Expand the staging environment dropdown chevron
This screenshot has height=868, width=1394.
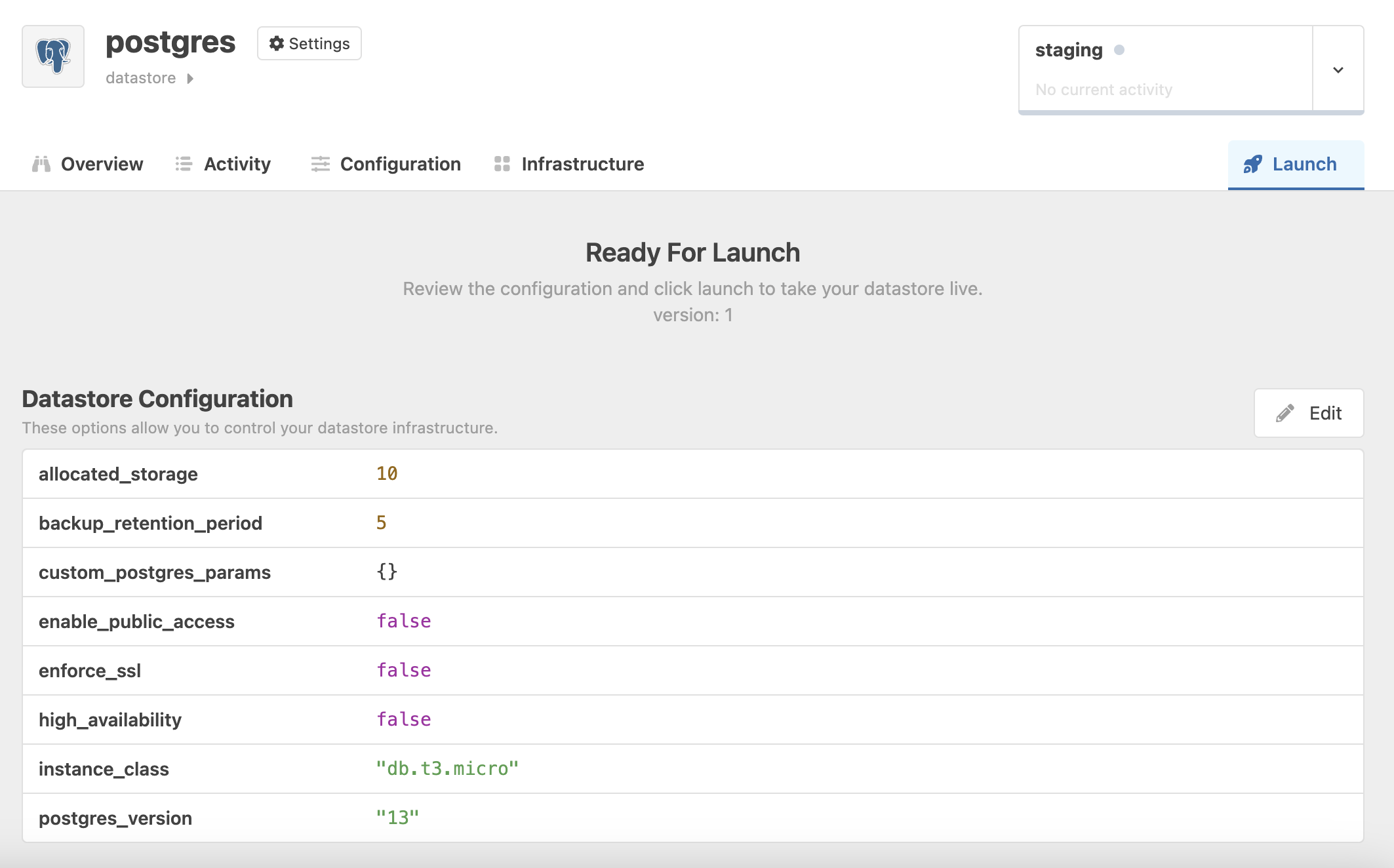click(x=1338, y=69)
